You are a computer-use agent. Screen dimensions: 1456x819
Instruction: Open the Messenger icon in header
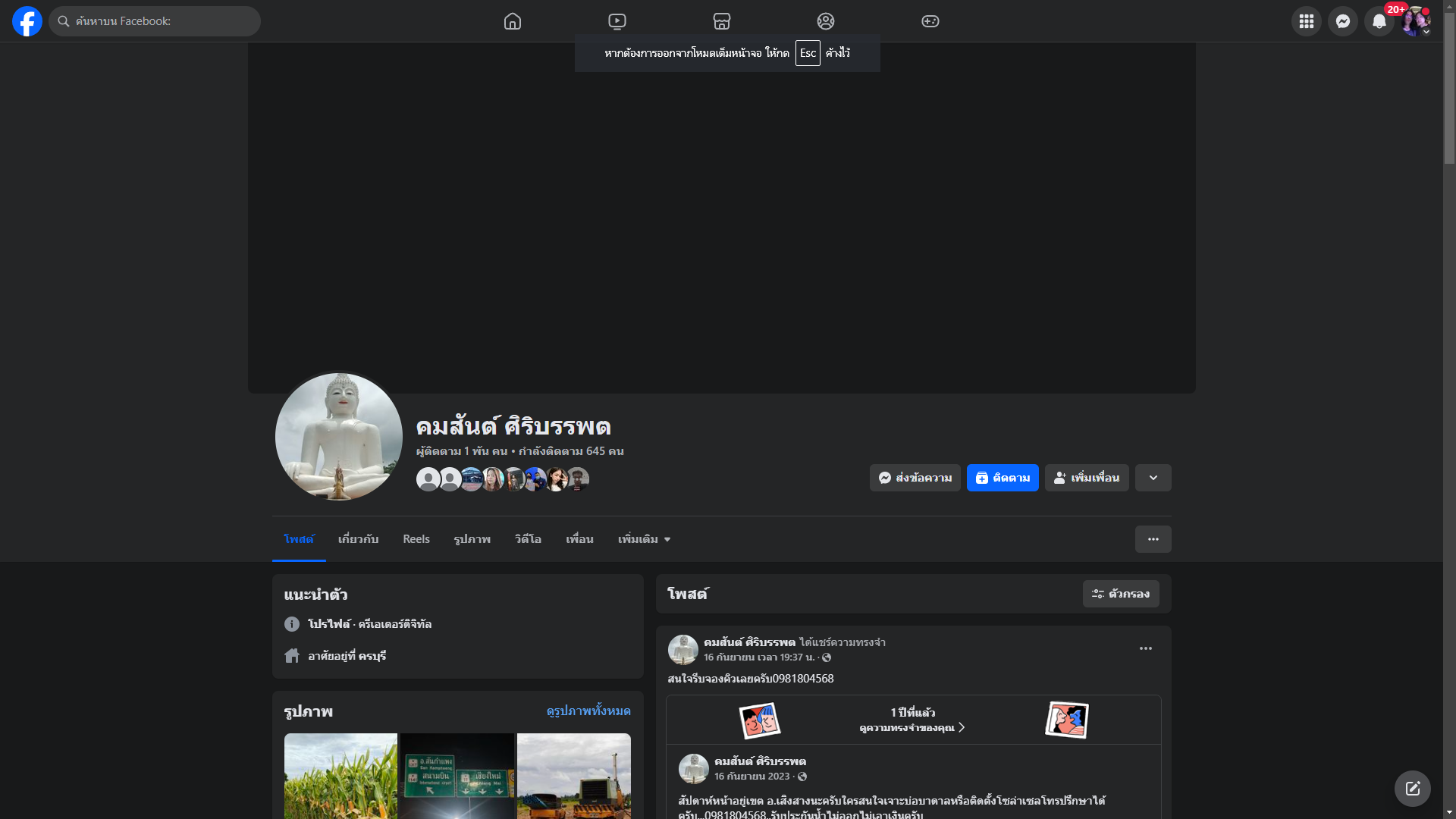[x=1342, y=21]
